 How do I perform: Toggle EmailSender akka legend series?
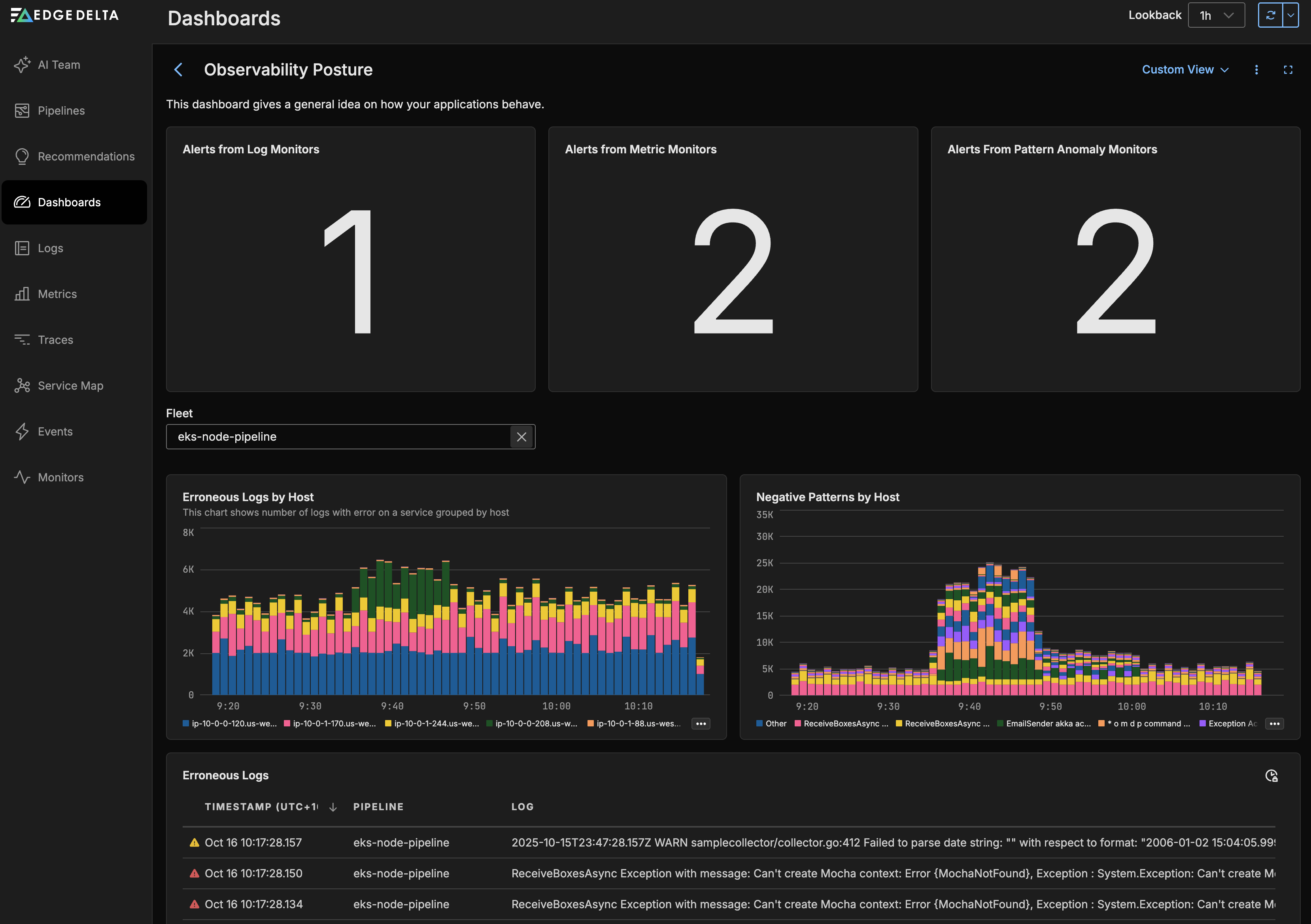click(x=1048, y=724)
